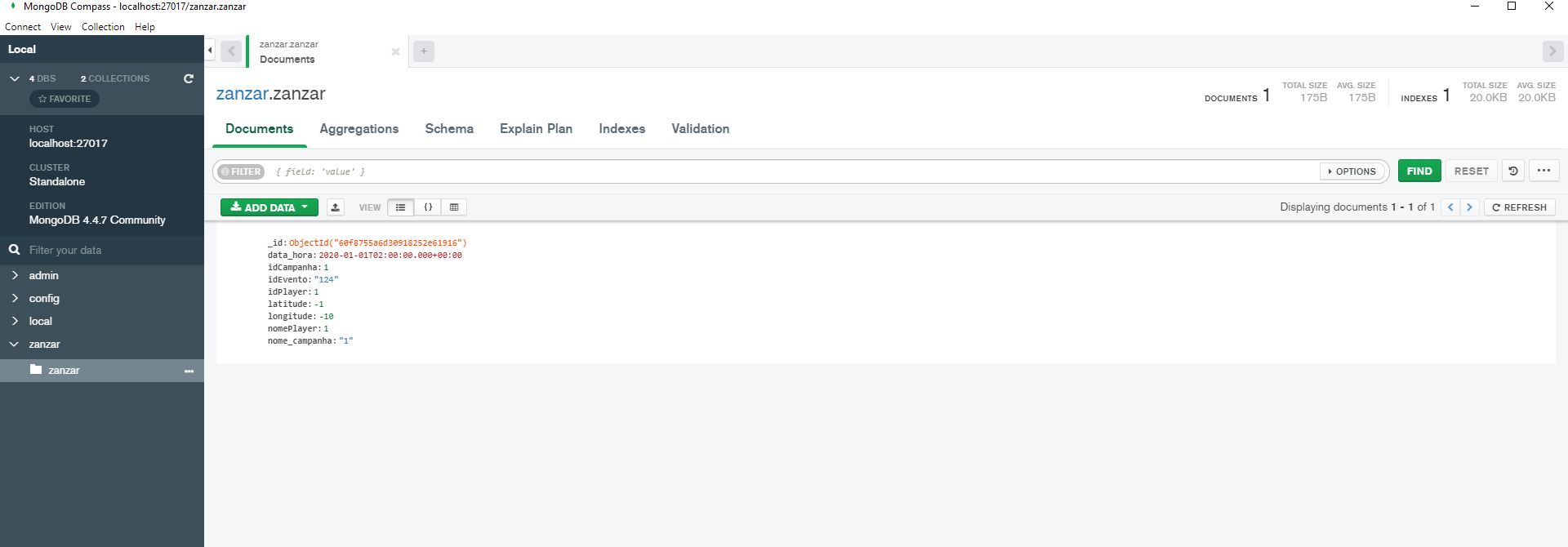Click the _id ObjectId value
The width and height of the screenshot is (1568, 547).
coord(378,243)
